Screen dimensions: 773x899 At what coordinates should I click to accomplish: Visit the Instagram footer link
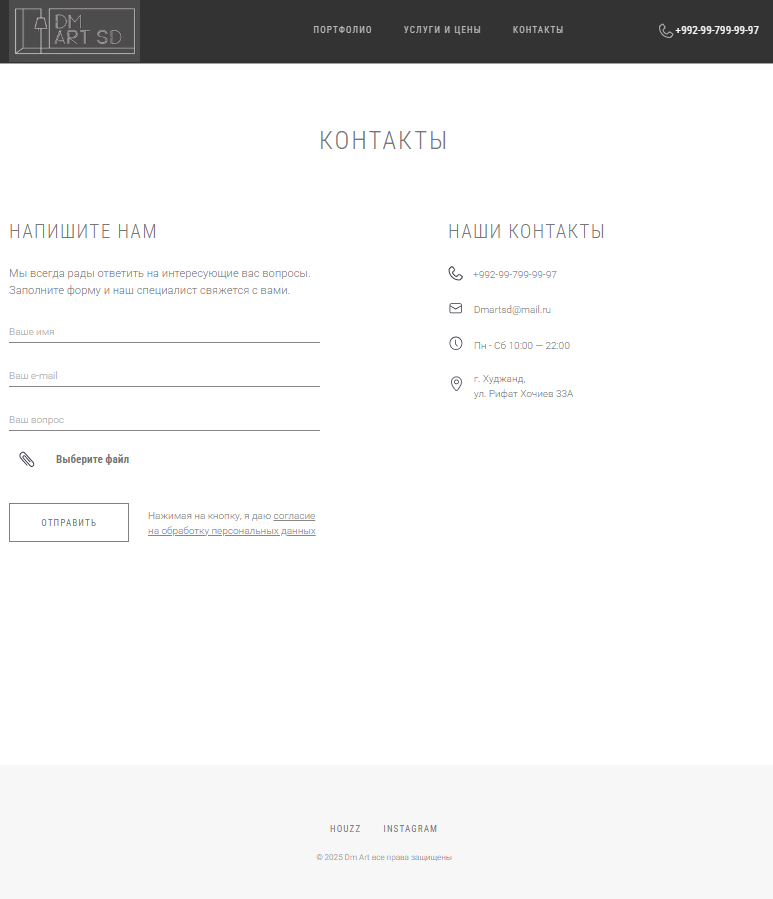[410, 829]
